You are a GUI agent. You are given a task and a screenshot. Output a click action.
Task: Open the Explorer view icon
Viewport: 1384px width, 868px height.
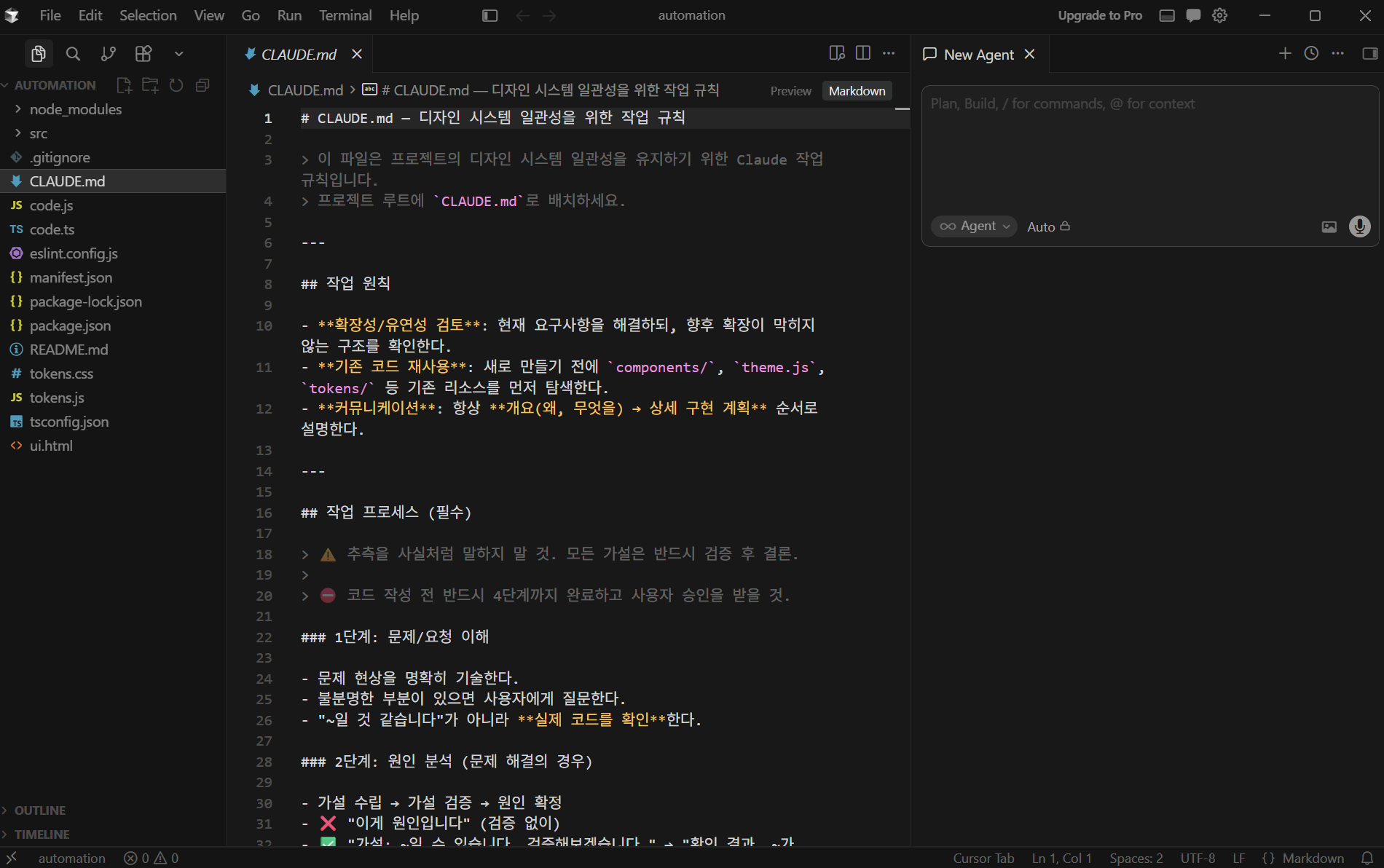coord(38,53)
